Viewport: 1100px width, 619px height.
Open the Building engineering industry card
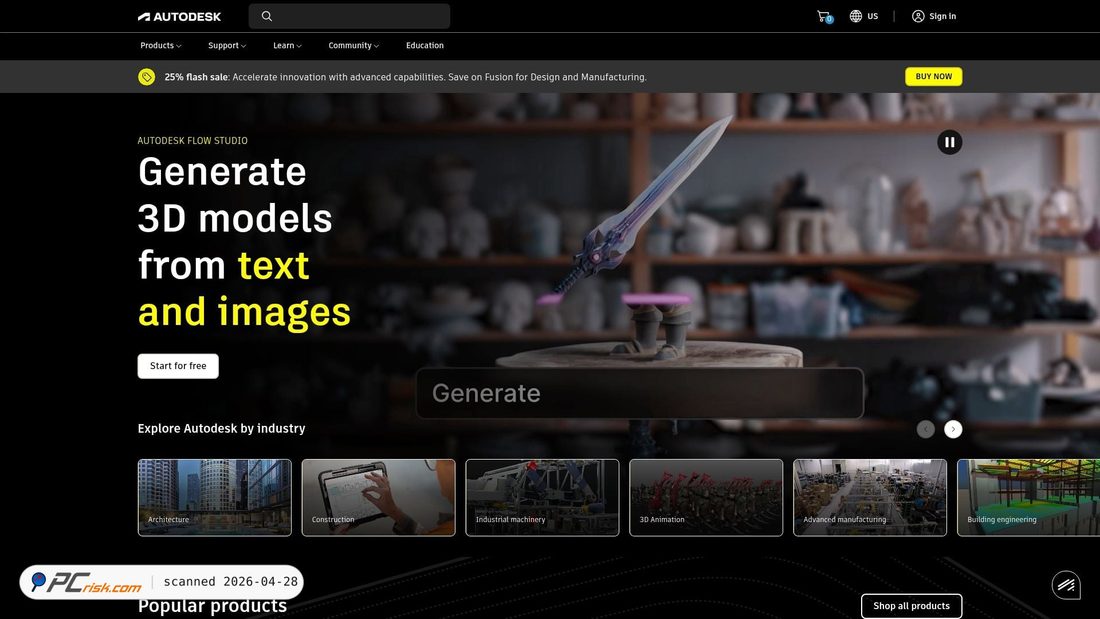point(1028,498)
